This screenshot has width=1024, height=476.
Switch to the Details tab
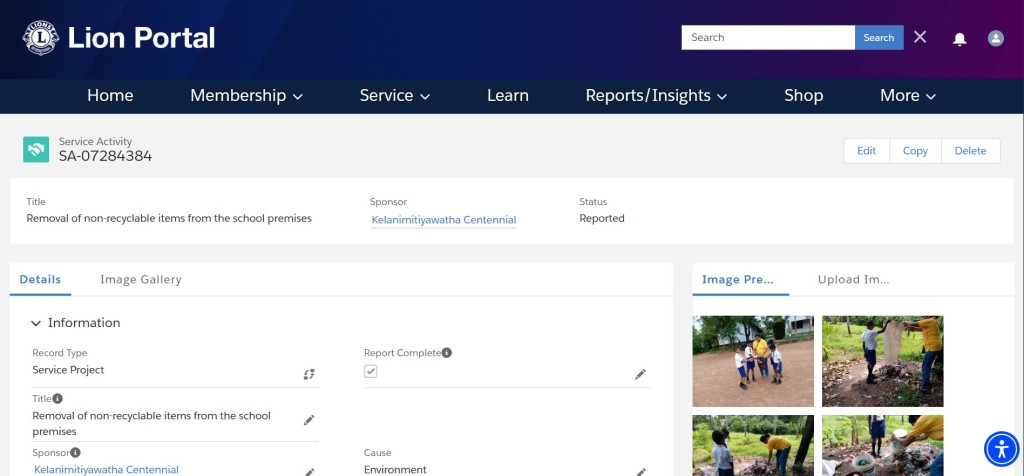click(x=40, y=279)
